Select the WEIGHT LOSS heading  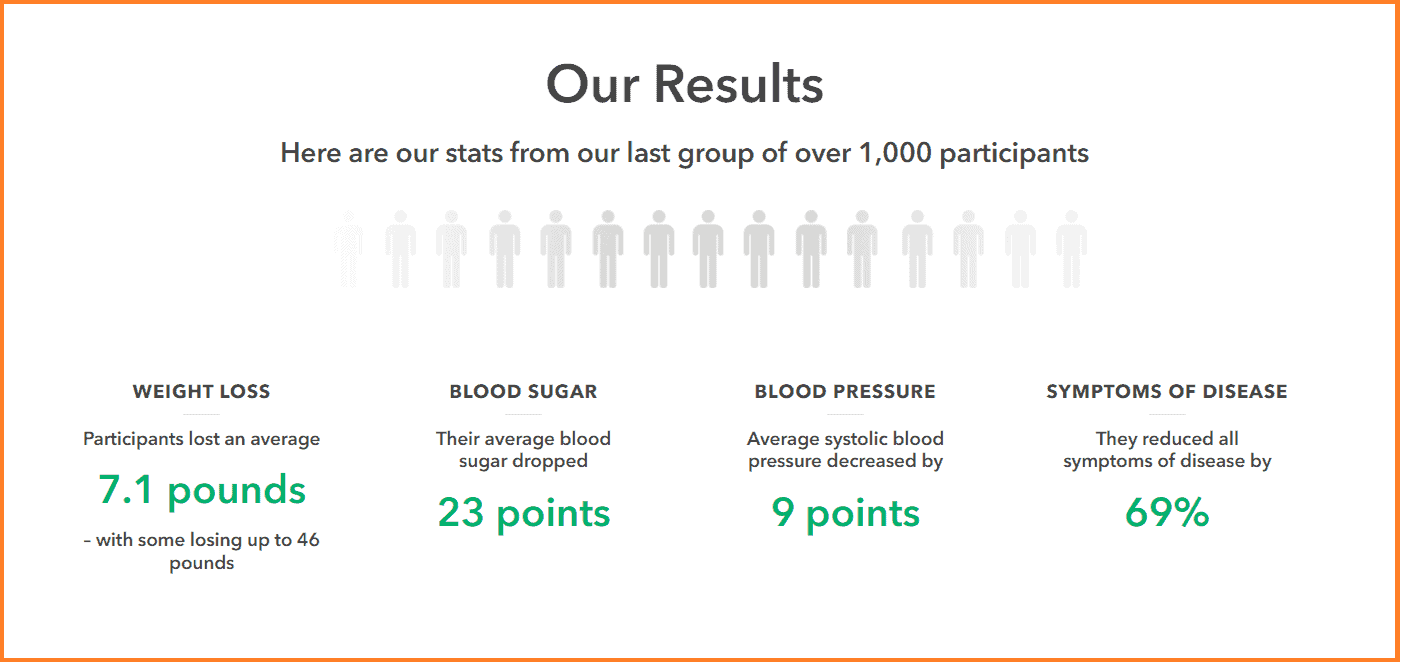coord(201,392)
